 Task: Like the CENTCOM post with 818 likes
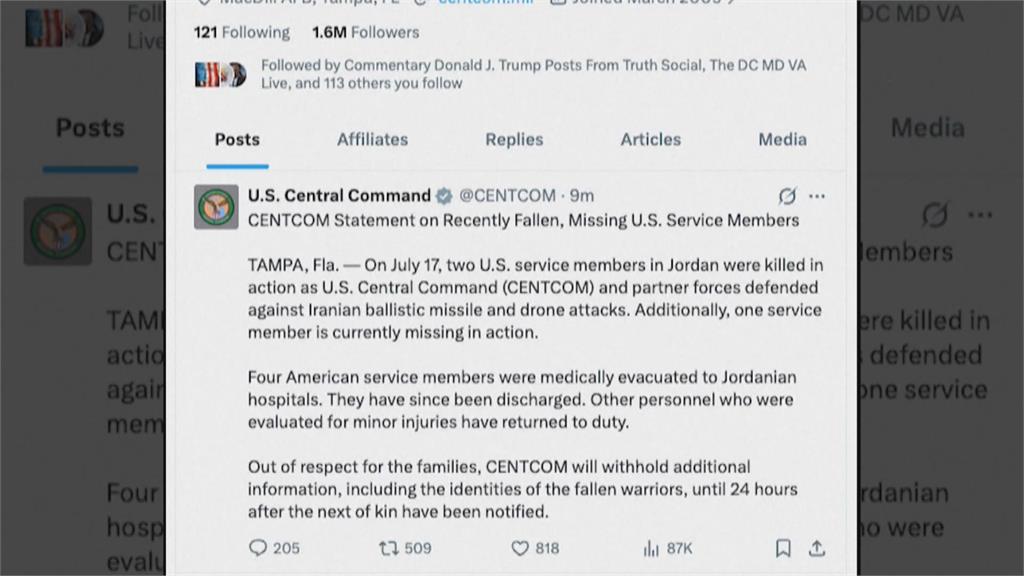click(x=520, y=549)
